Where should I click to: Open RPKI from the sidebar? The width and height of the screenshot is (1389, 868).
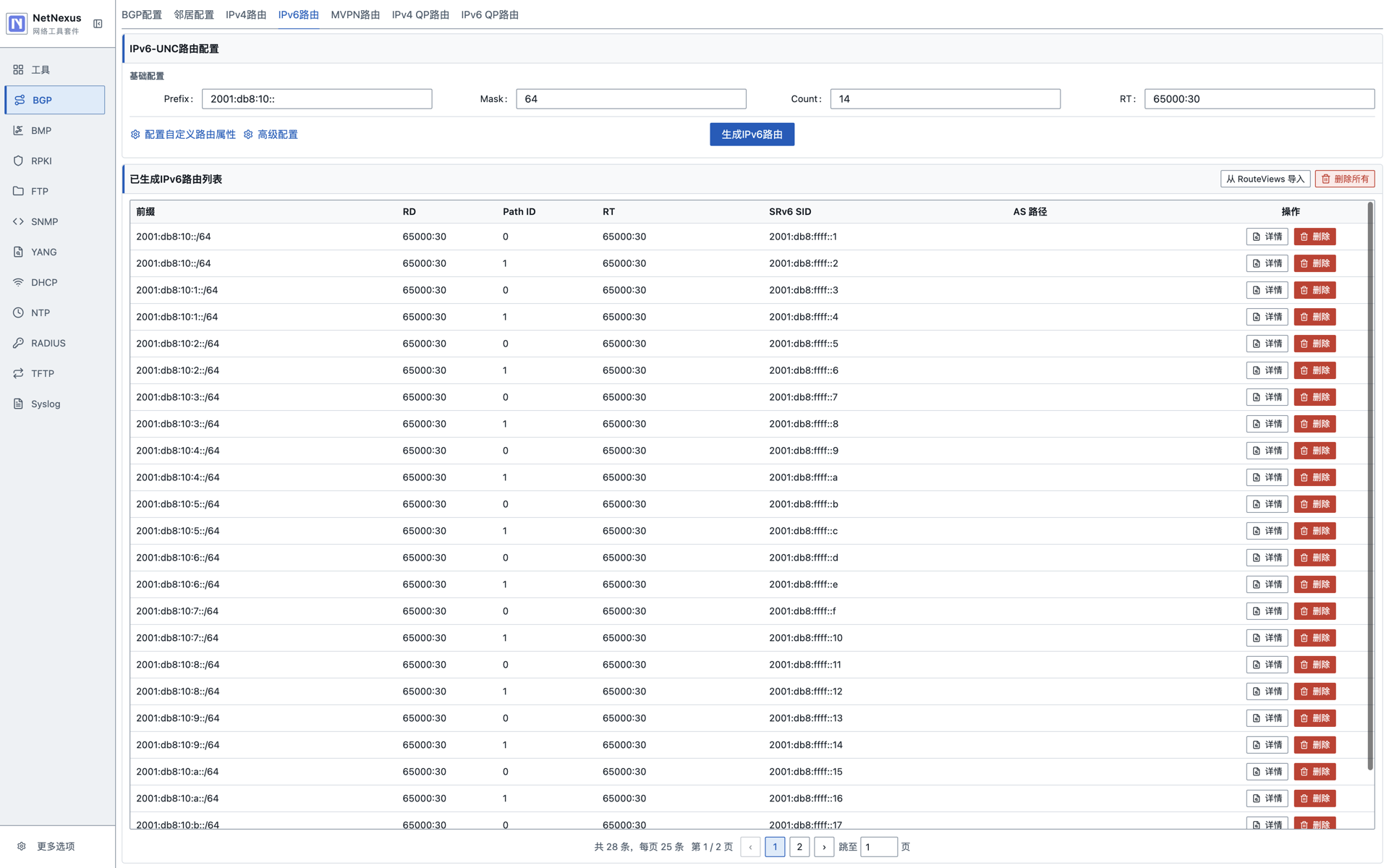tap(54, 161)
